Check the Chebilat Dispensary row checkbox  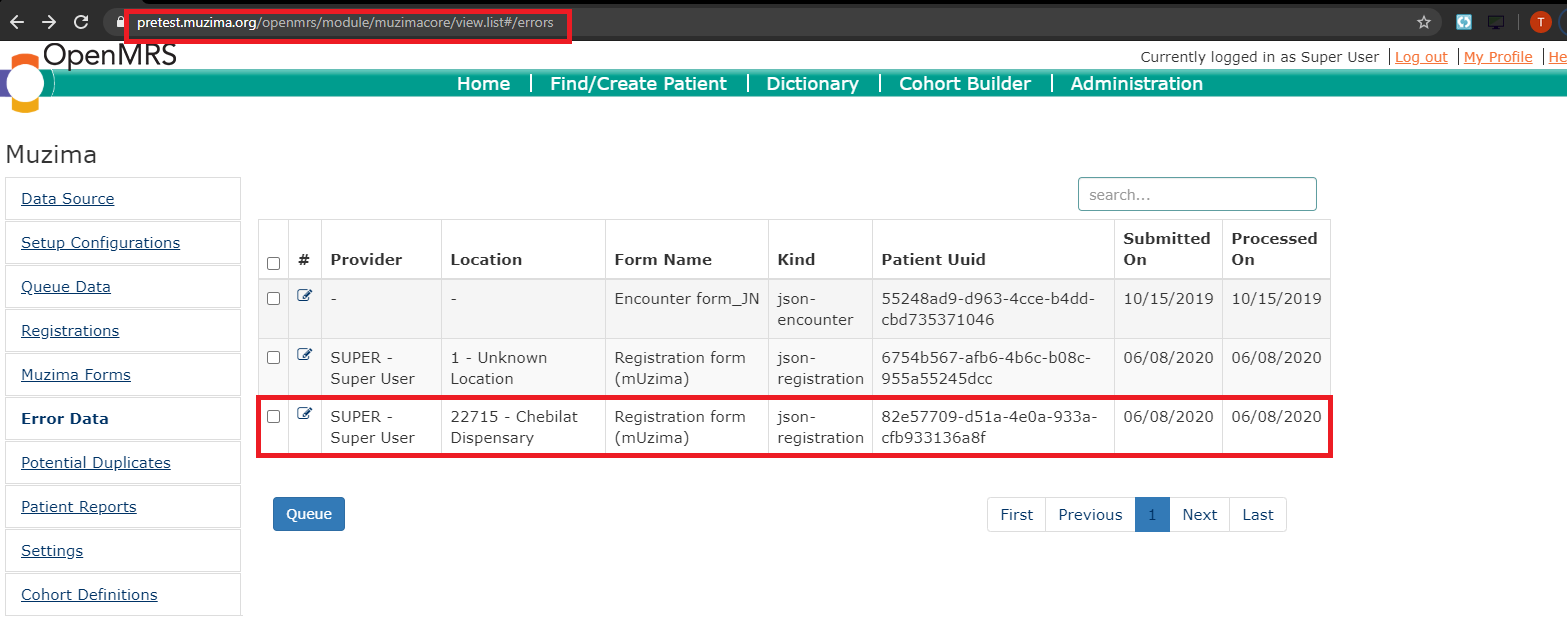[274, 417]
